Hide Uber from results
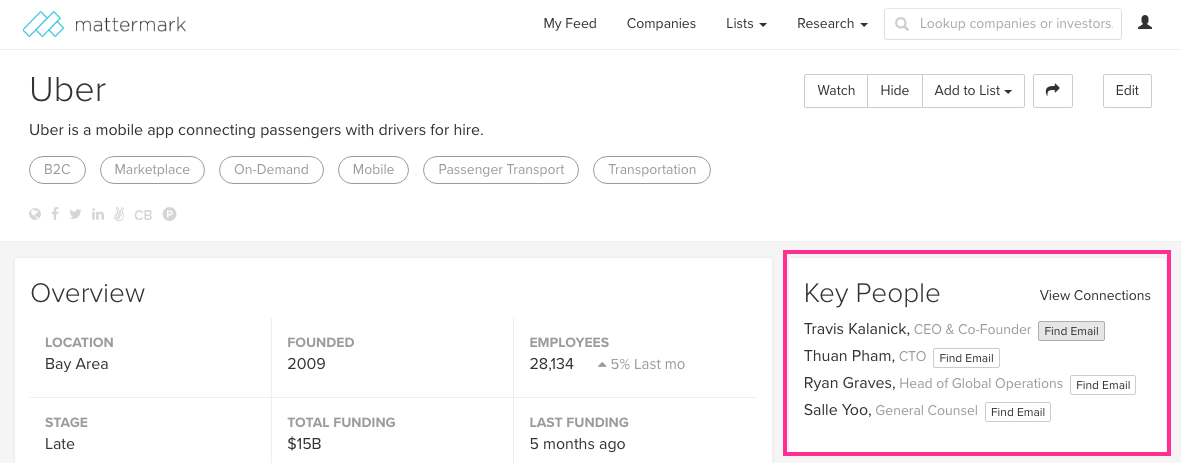Viewport: 1181px width, 463px height. (x=895, y=90)
